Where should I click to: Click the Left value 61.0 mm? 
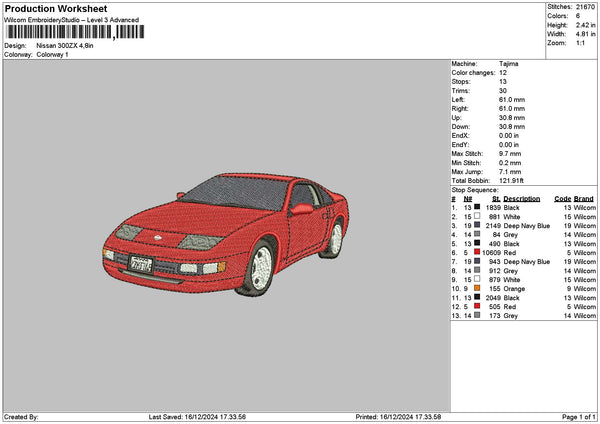click(512, 100)
